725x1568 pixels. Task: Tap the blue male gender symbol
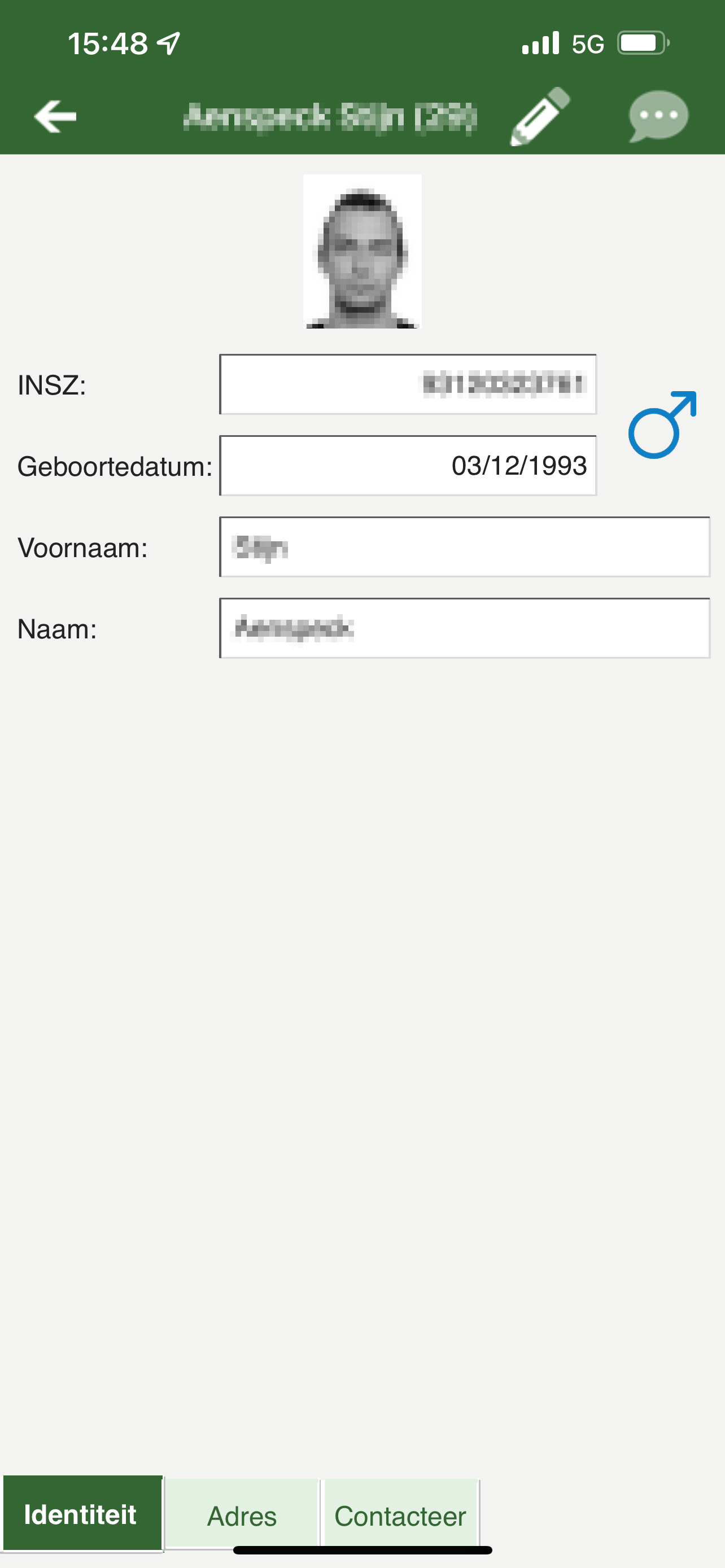point(662,424)
